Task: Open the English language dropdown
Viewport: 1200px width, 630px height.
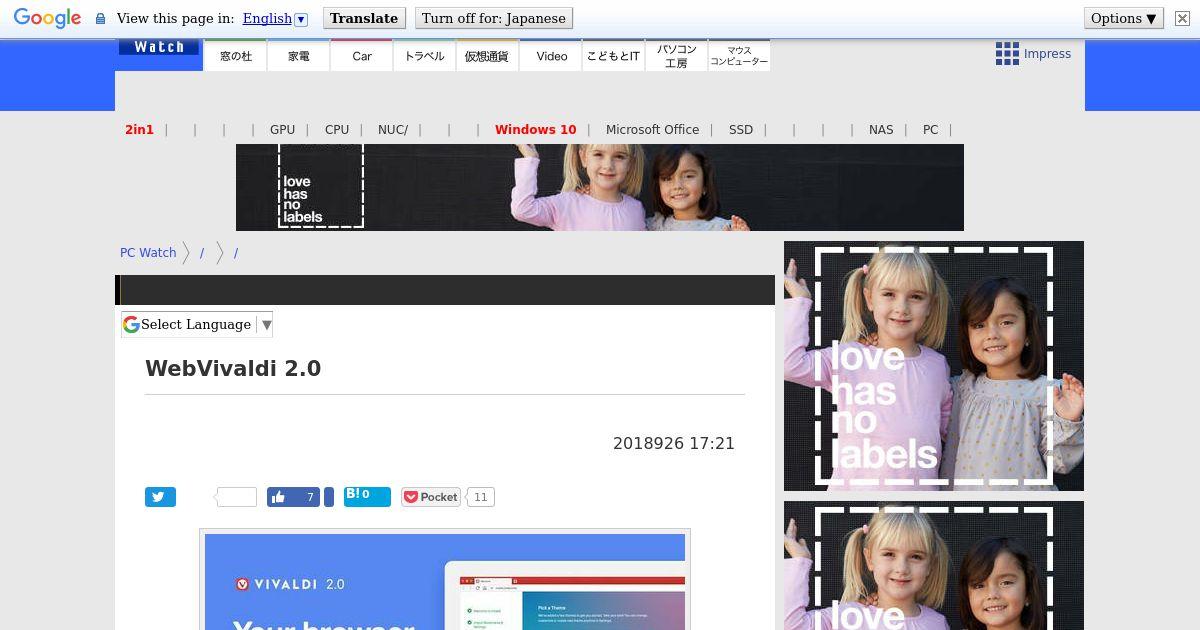Action: [x=275, y=18]
